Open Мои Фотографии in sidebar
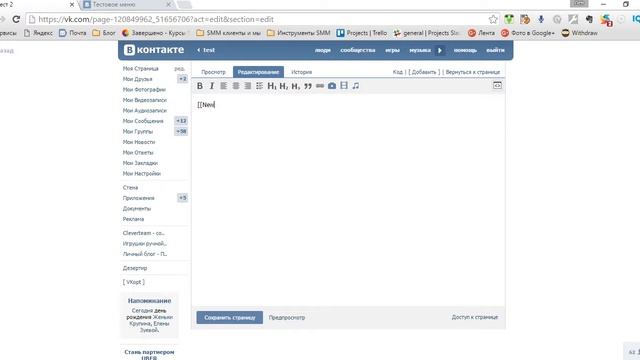 pyautogui.click(x=144, y=89)
